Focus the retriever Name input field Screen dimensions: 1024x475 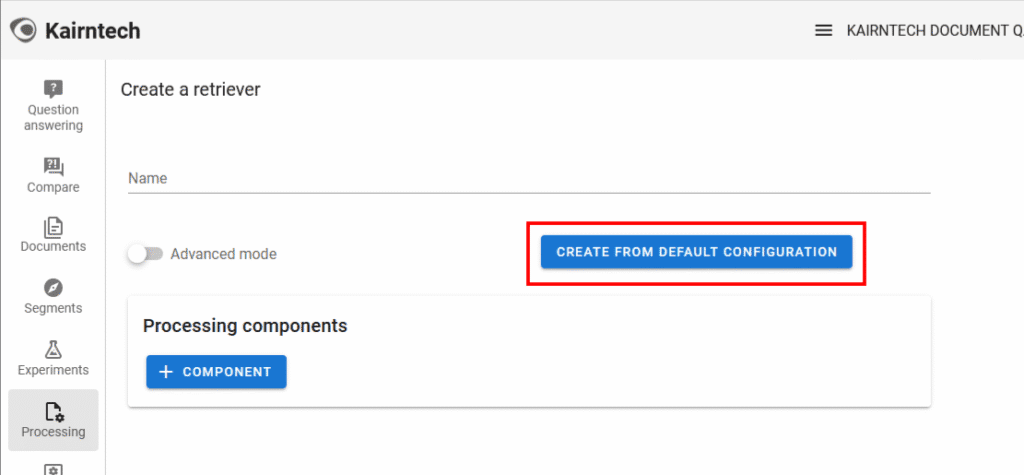click(x=529, y=178)
